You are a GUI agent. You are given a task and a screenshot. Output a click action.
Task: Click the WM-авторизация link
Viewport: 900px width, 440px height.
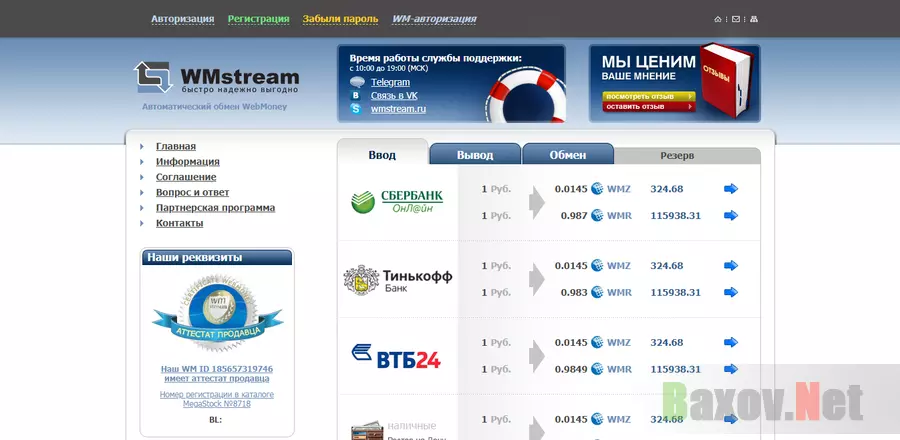point(434,19)
